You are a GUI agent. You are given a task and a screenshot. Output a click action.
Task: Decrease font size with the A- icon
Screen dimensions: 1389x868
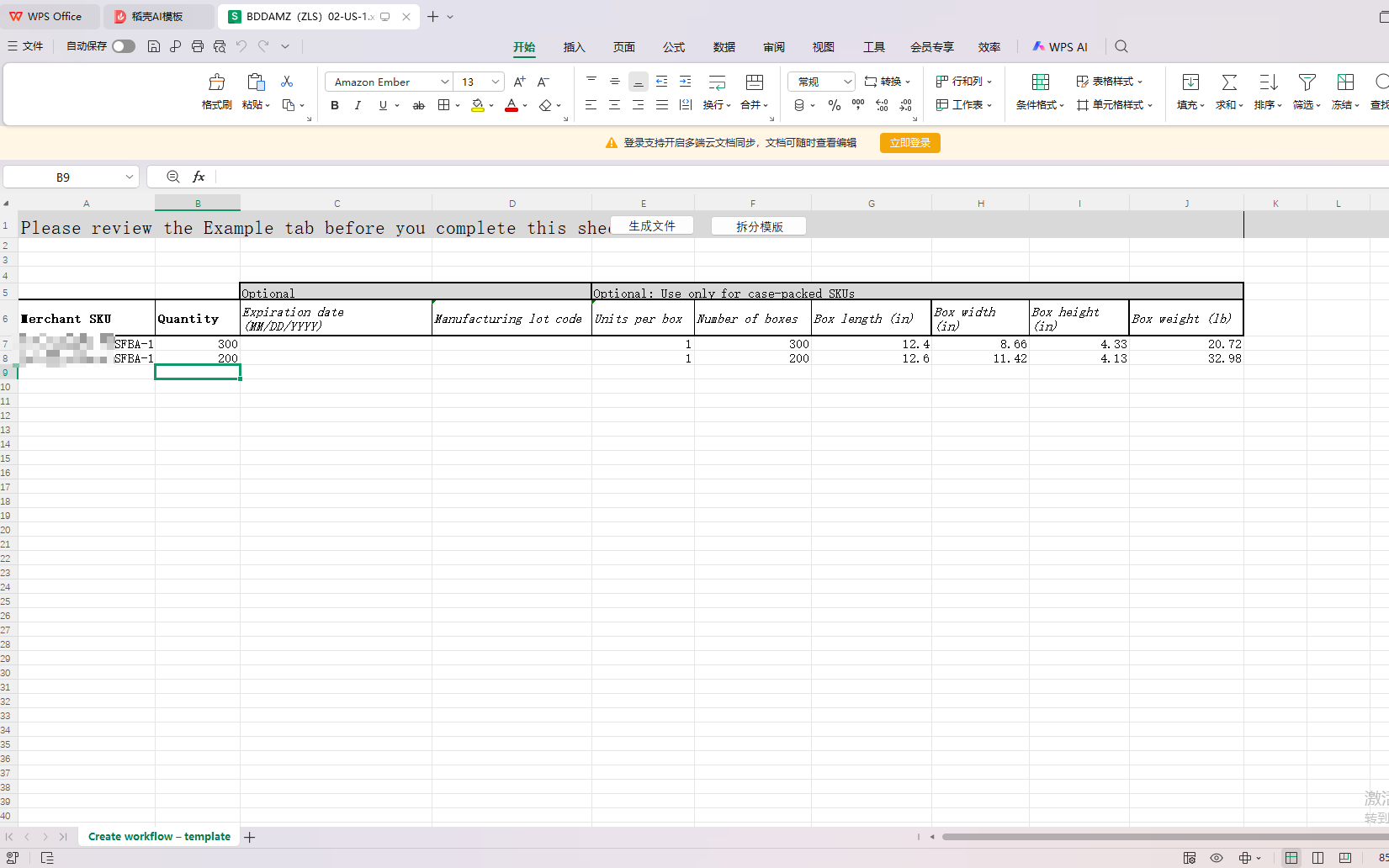[543, 82]
